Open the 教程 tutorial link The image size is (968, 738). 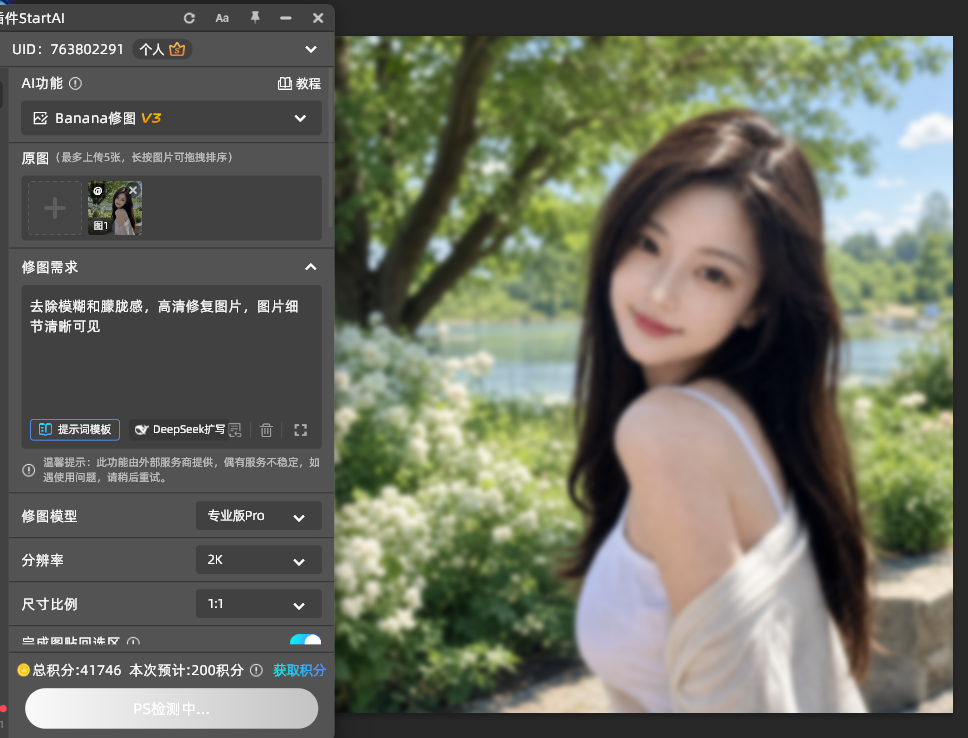click(x=299, y=83)
